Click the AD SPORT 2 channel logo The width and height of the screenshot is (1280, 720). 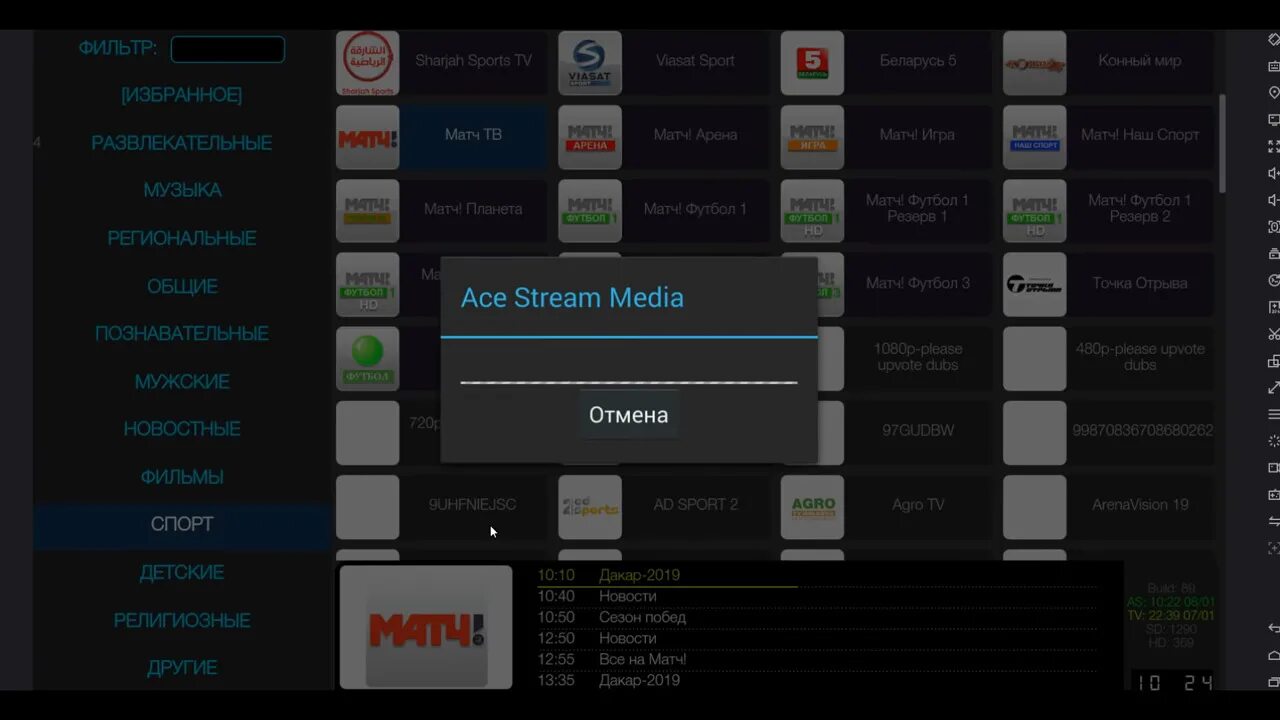point(590,506)
